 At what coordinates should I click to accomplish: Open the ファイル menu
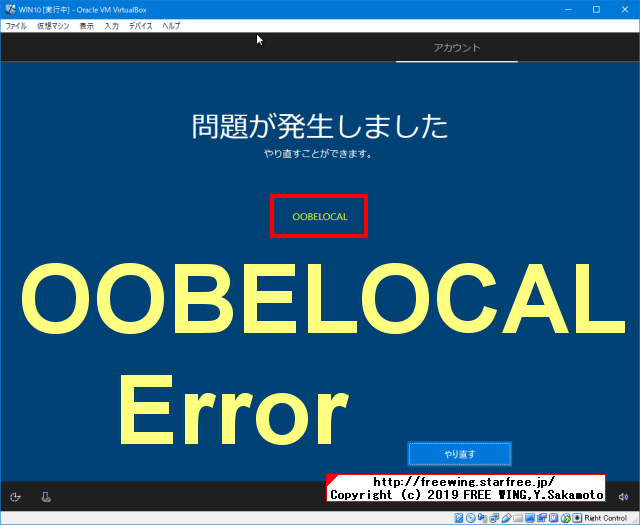pos(16,26)
